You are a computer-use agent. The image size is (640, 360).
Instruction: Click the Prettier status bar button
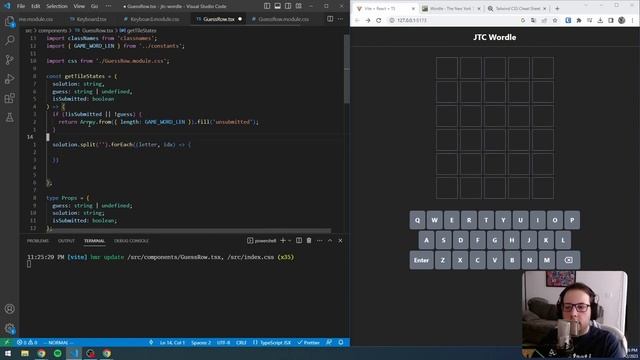(309, 342)
